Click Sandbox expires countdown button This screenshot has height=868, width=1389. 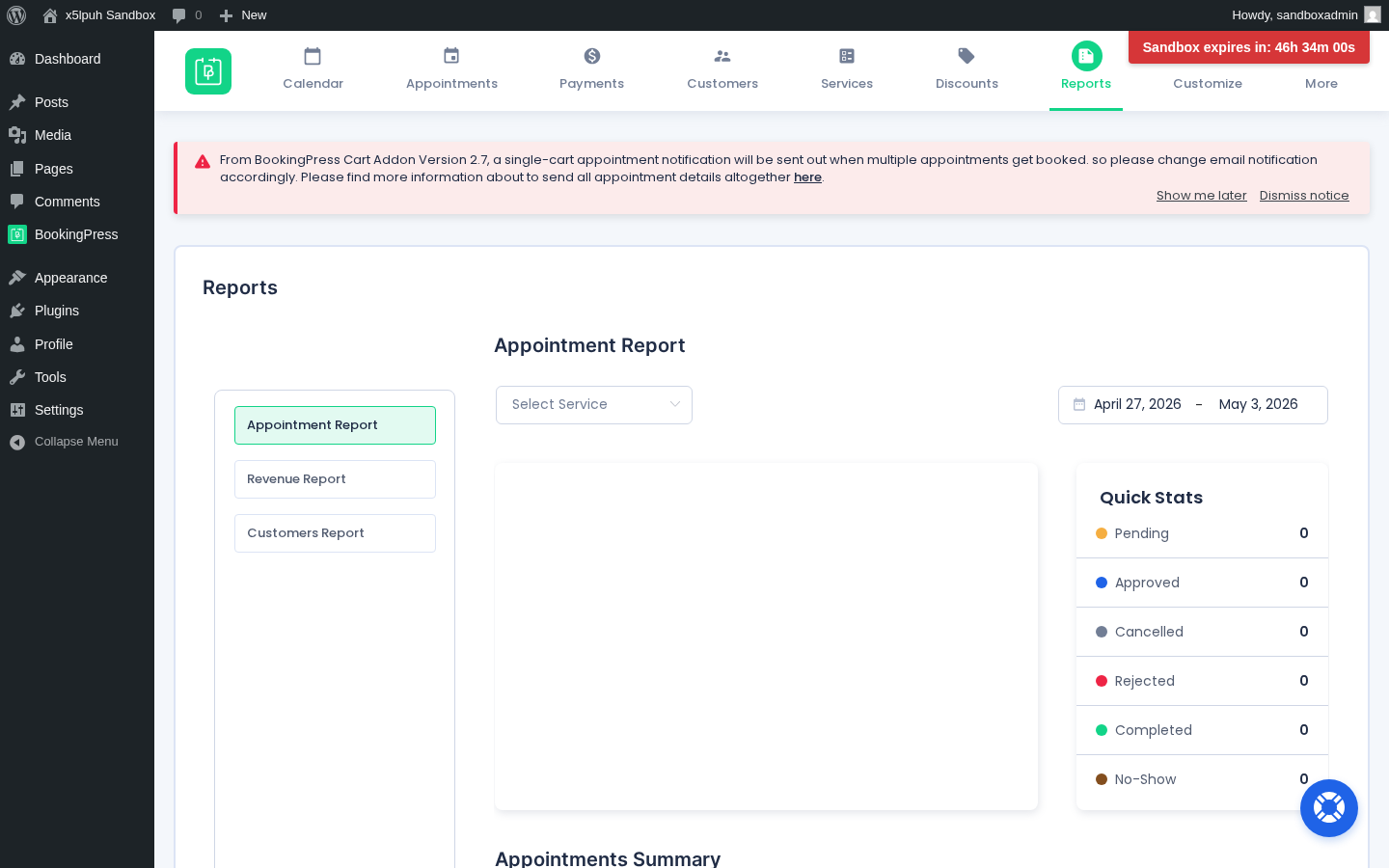tap(1249, 47)
